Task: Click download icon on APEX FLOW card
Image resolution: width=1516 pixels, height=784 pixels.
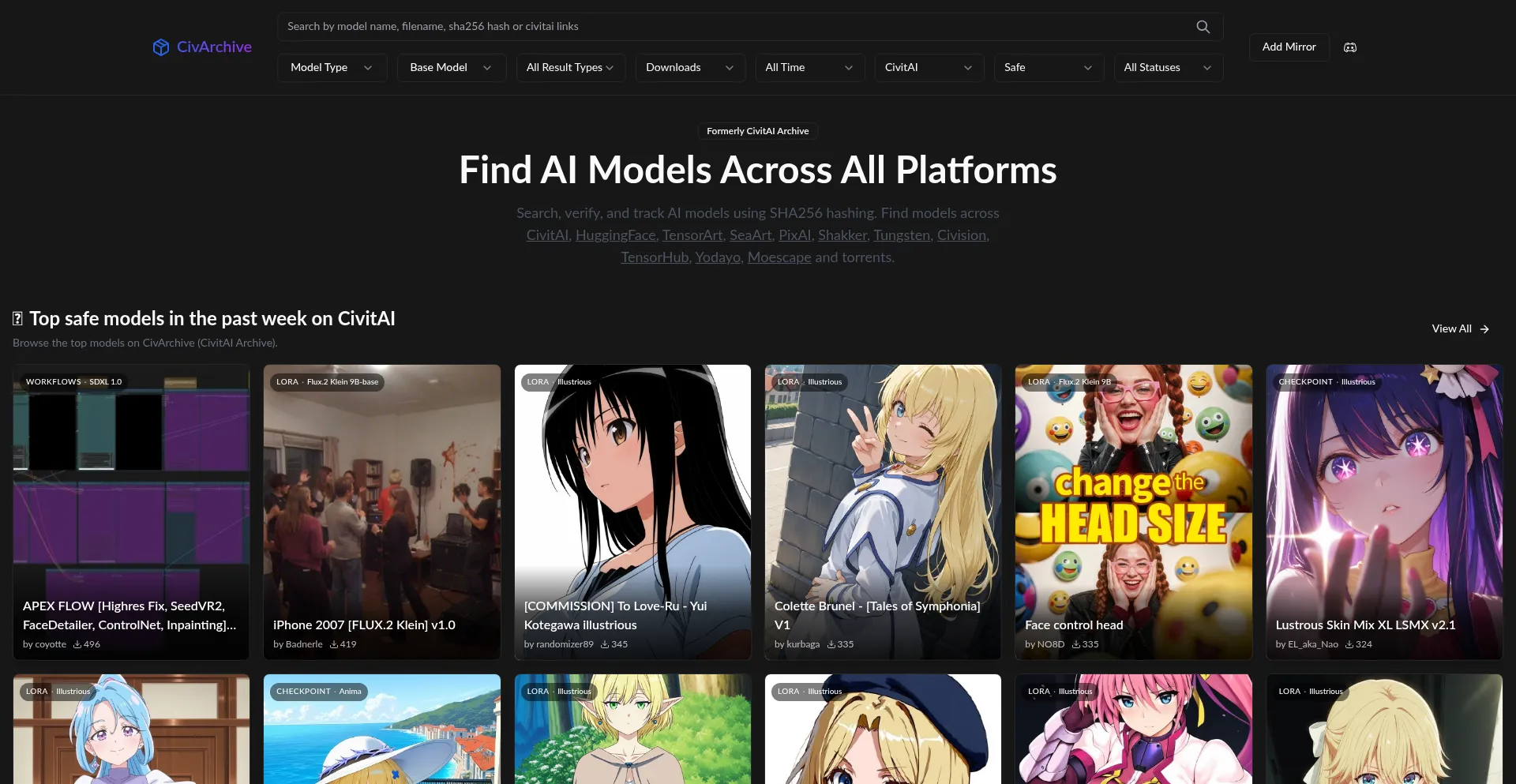Action: 77,644
